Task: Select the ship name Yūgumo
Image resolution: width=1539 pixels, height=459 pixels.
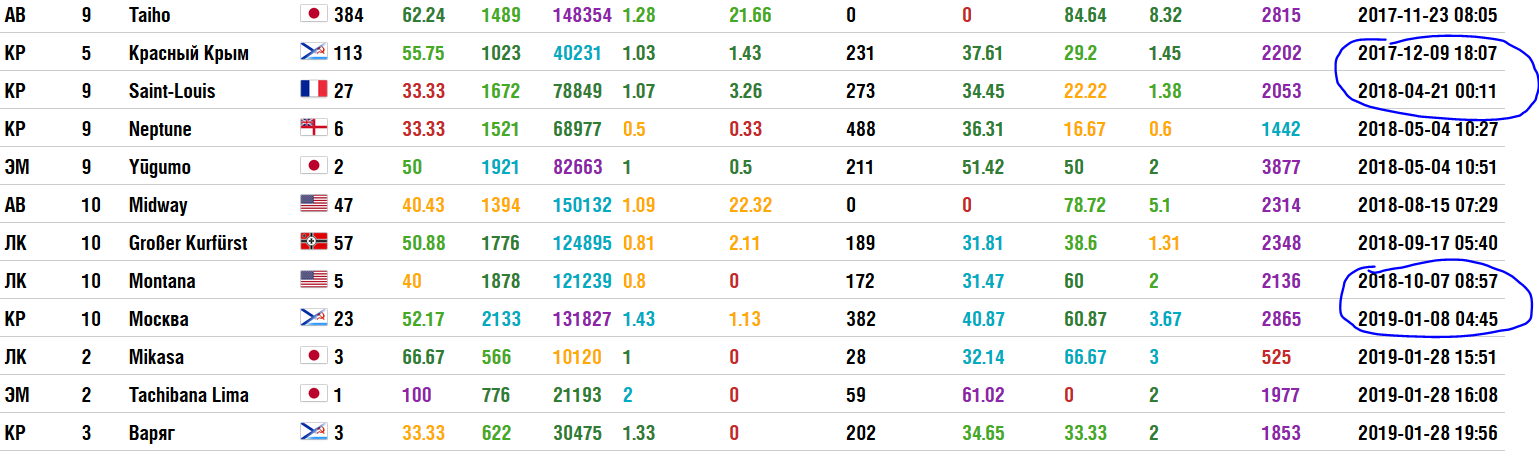Action: pyautogui.click(x=159, y=167)
